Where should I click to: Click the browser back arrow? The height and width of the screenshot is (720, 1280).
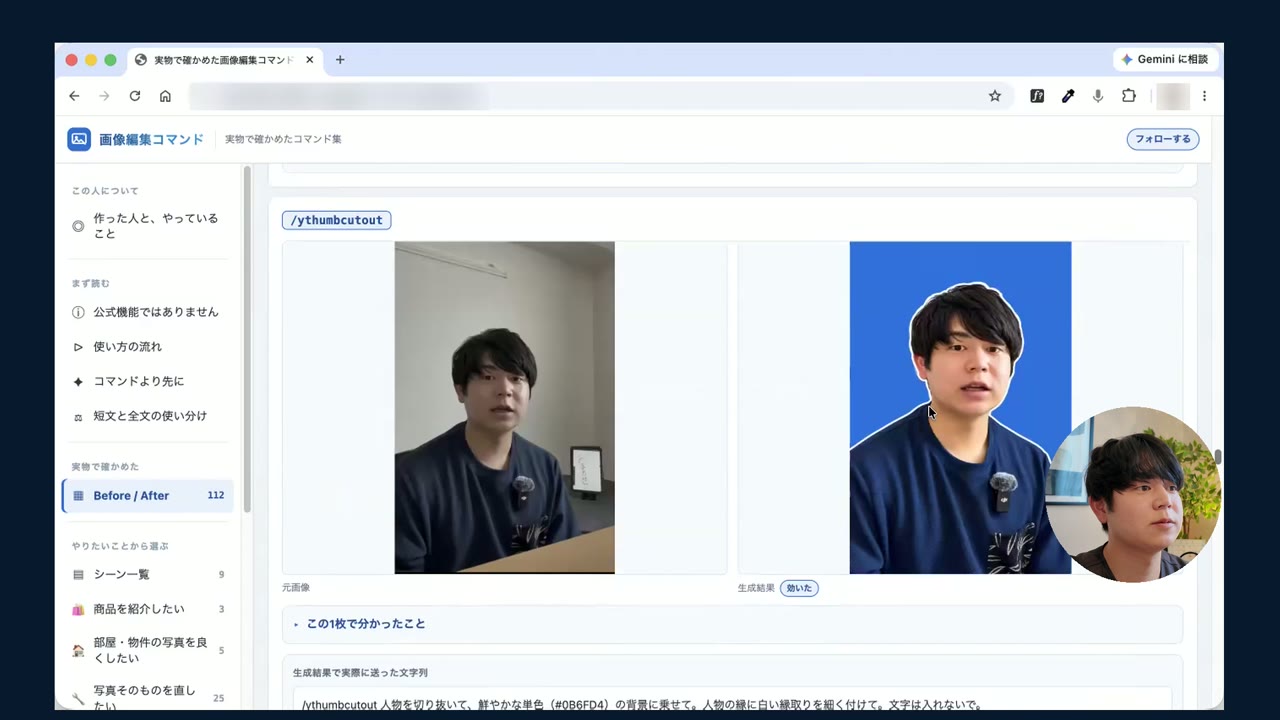(74, 96)
